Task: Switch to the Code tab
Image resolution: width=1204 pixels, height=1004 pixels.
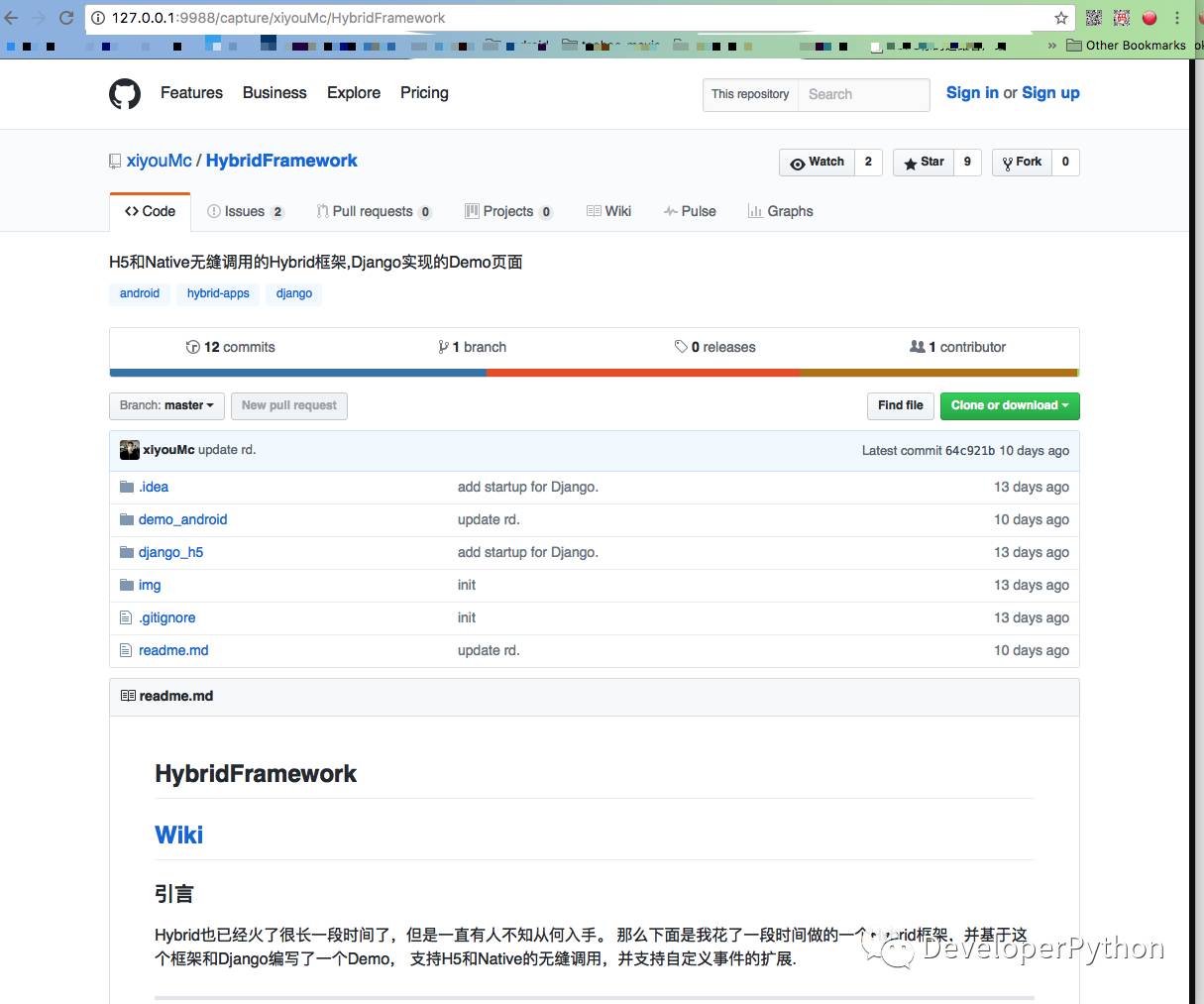Action: [150, 211]
